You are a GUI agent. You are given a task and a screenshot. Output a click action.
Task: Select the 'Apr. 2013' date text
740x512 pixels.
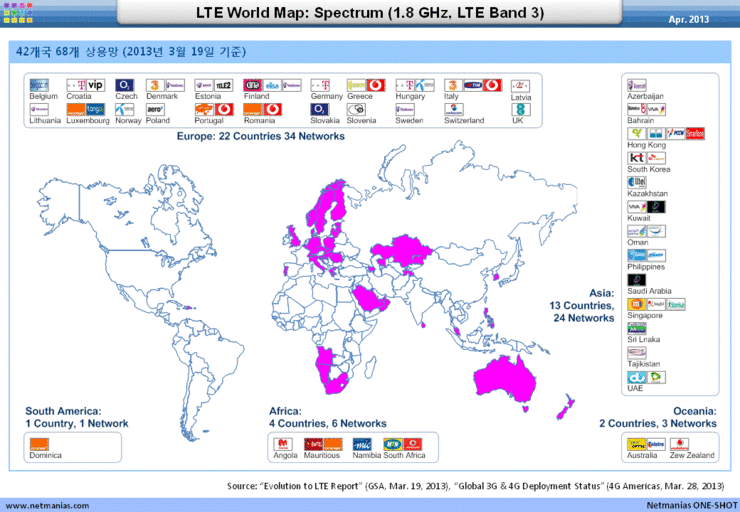tap(689, 19)
